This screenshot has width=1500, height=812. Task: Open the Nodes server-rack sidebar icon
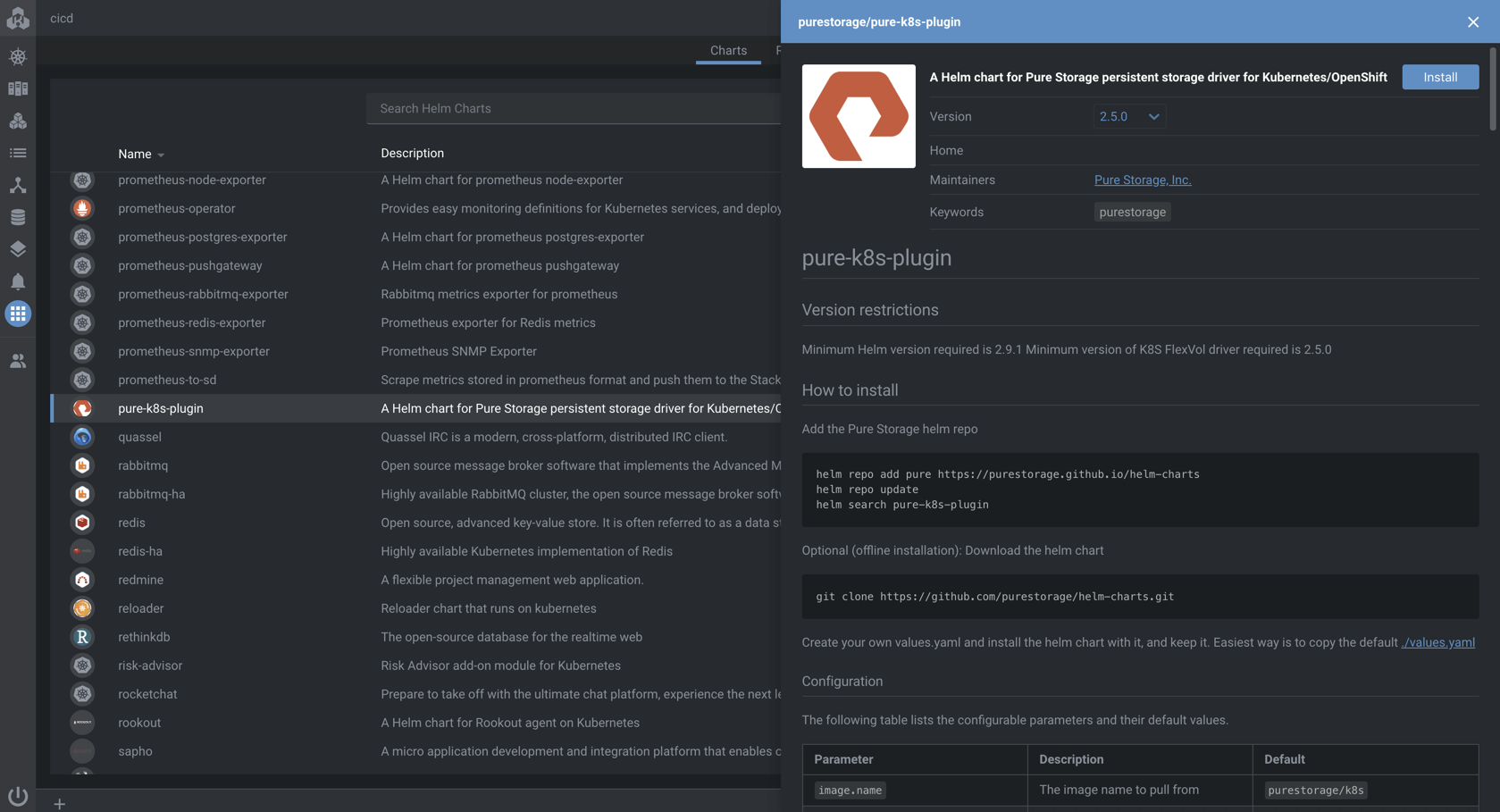[18, 88]
